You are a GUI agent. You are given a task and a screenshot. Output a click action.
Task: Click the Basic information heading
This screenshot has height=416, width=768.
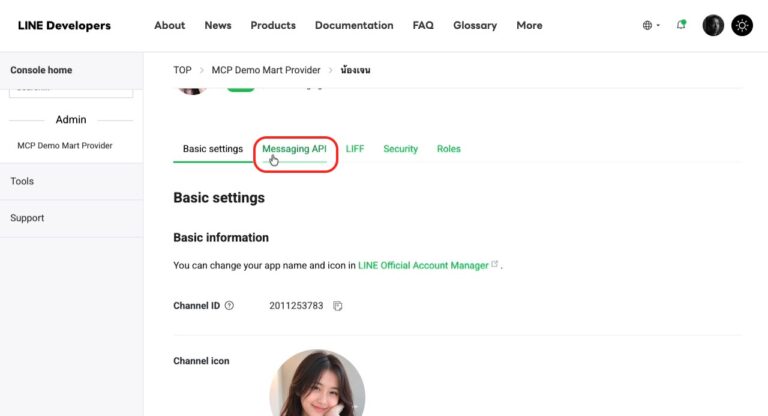221,238
